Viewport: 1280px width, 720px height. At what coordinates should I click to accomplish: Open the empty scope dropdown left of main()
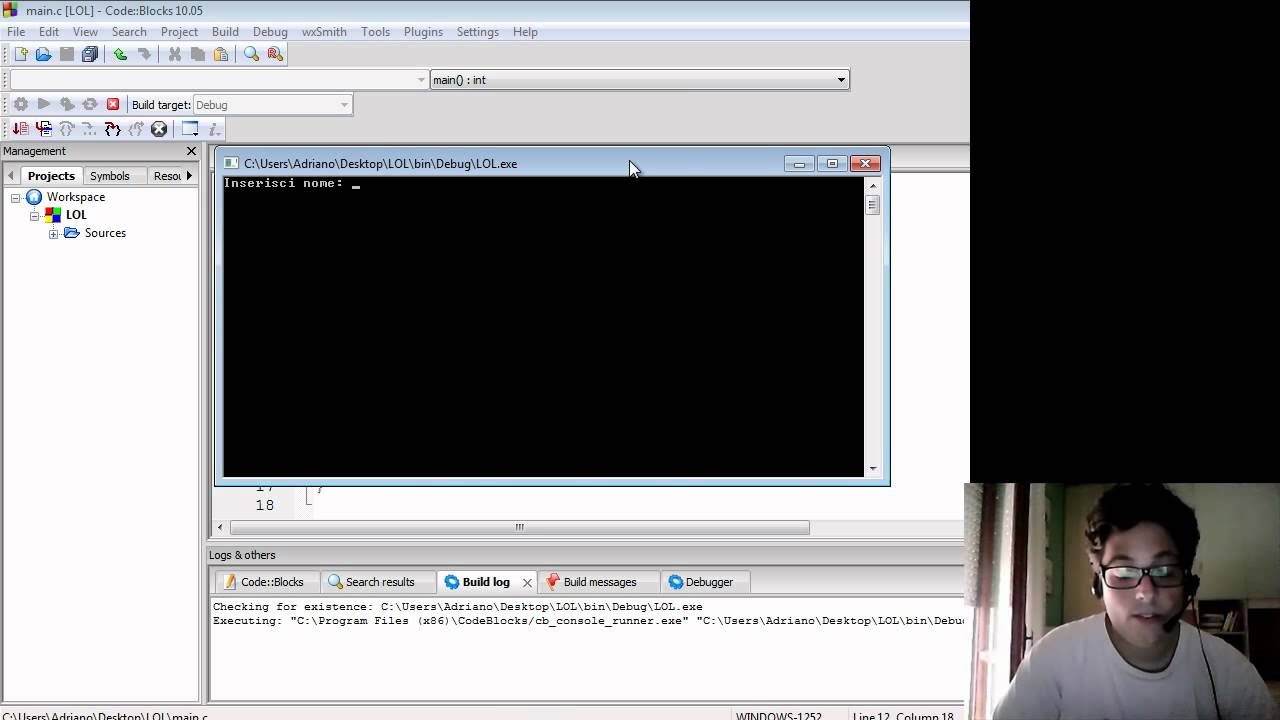pos(219,80)
